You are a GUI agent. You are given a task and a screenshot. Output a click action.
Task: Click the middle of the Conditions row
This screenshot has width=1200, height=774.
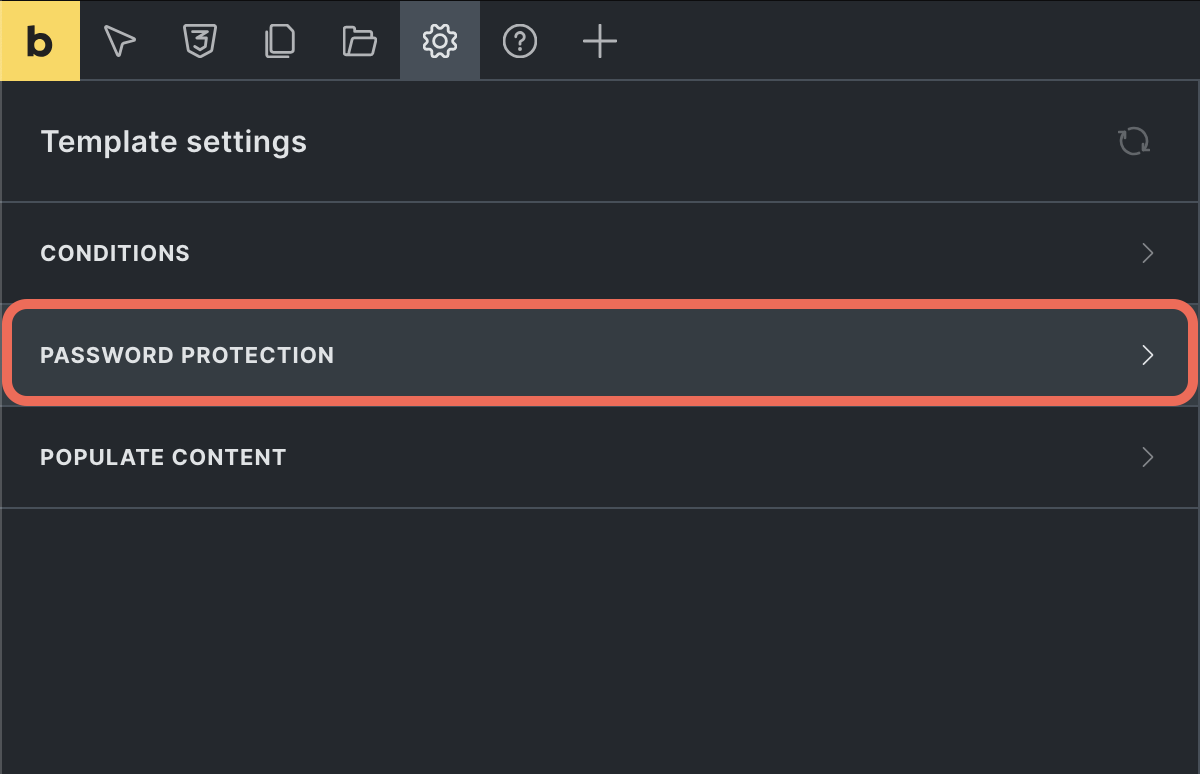pos(600,253)
